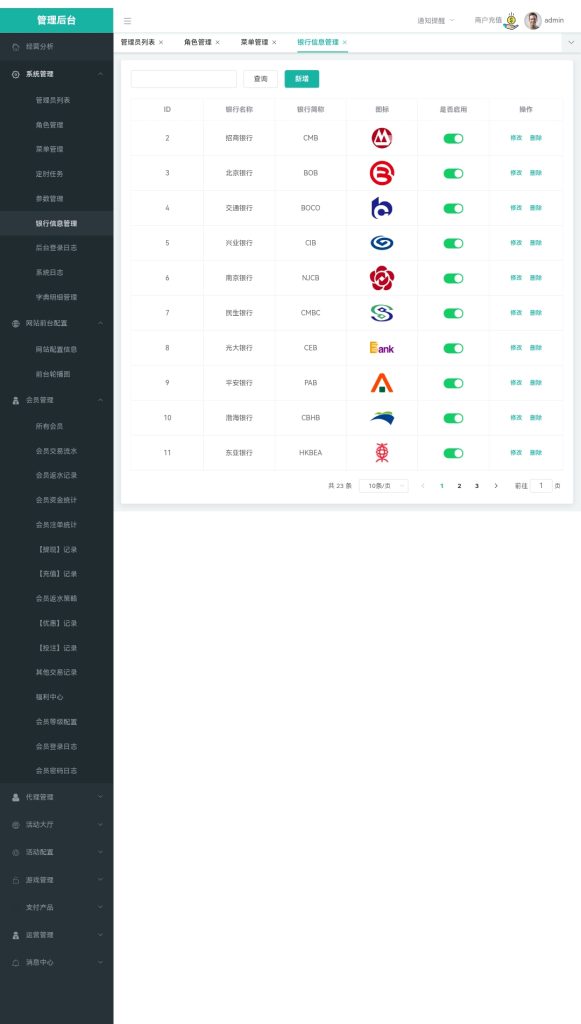Switch to the 管理员列表 tab
Screen dimensions: 581x1024
[138, 42]
